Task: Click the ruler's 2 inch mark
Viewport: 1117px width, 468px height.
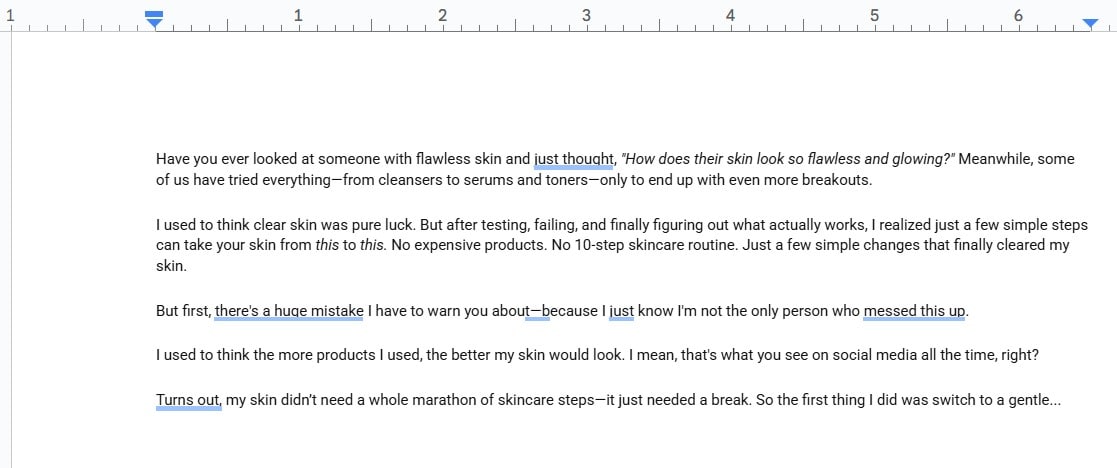Action: (442, 15)
